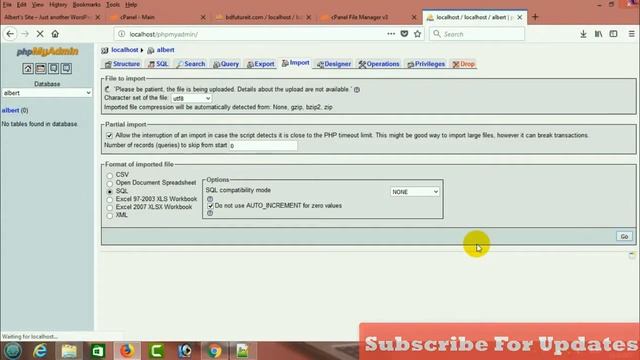The image size is (640, 360).
Task: Open the Designer tab
Action: coord(334,64)
